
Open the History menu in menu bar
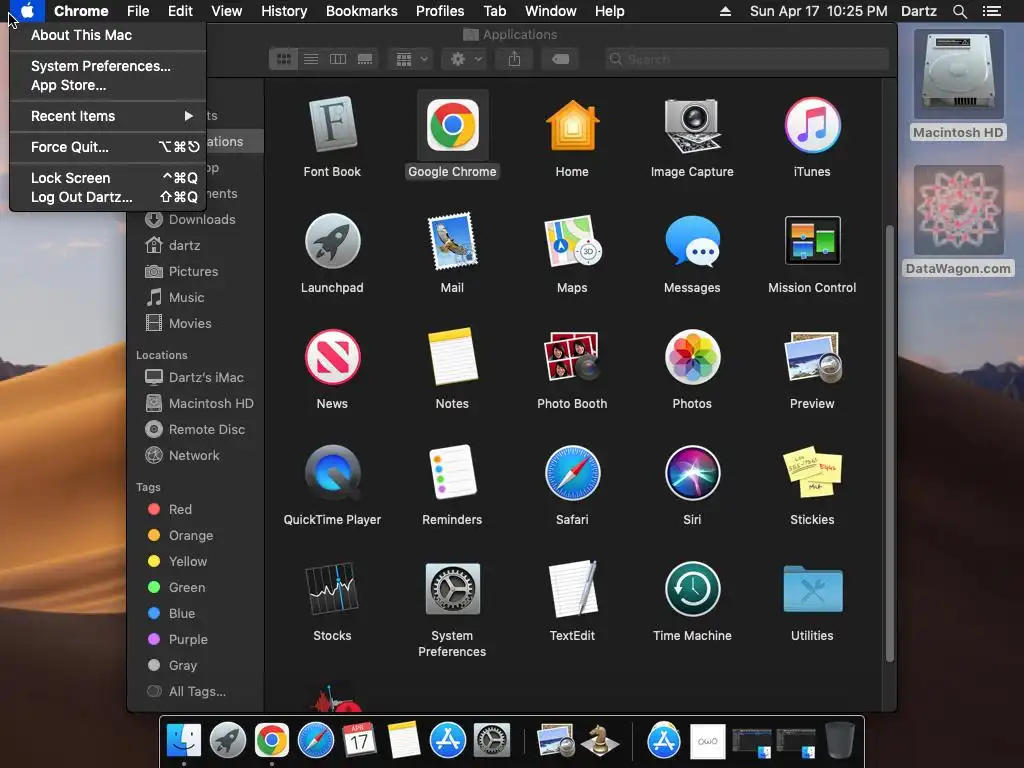[x=284, y=11]
